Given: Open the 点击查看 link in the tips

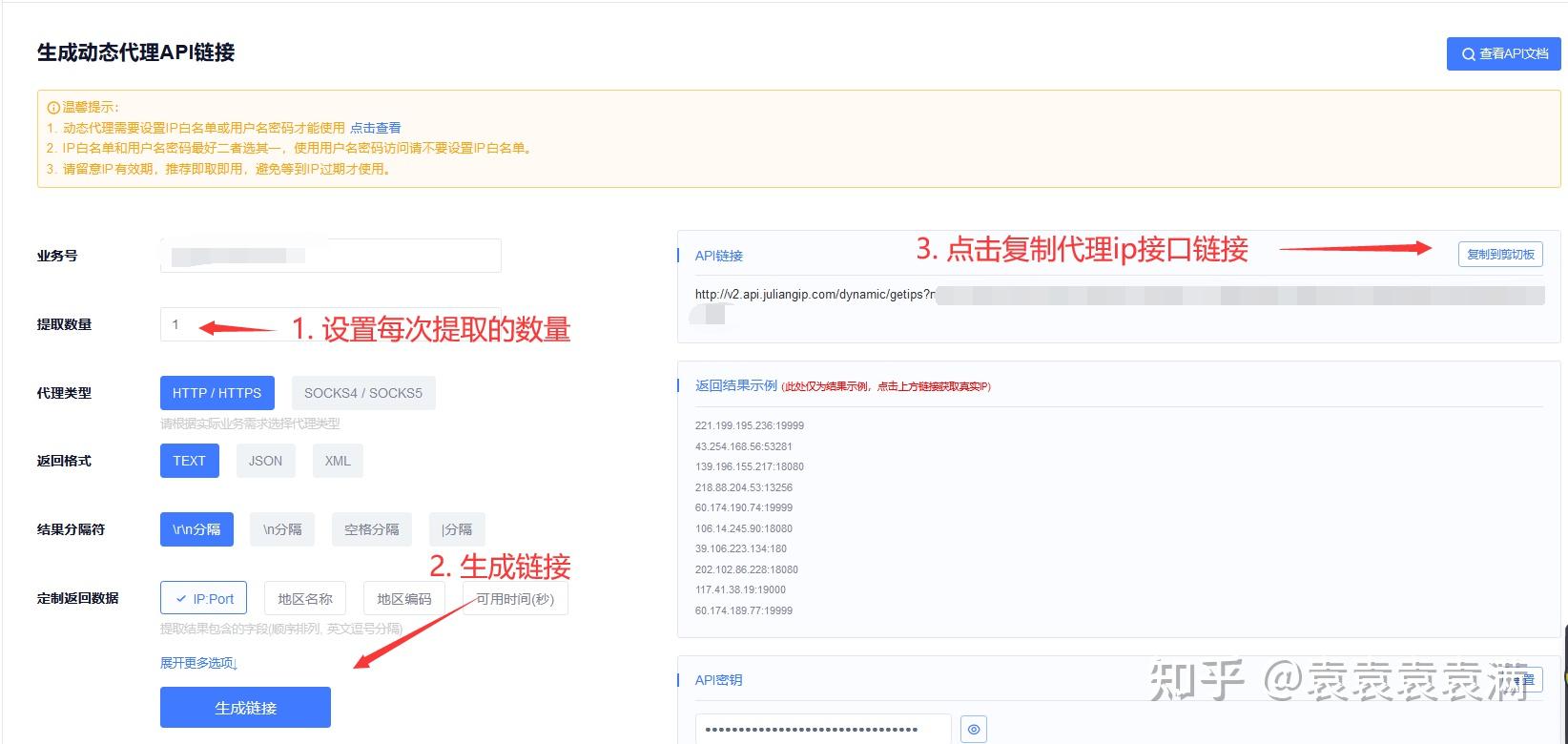Looking at the screenshot, I should 375,128.
